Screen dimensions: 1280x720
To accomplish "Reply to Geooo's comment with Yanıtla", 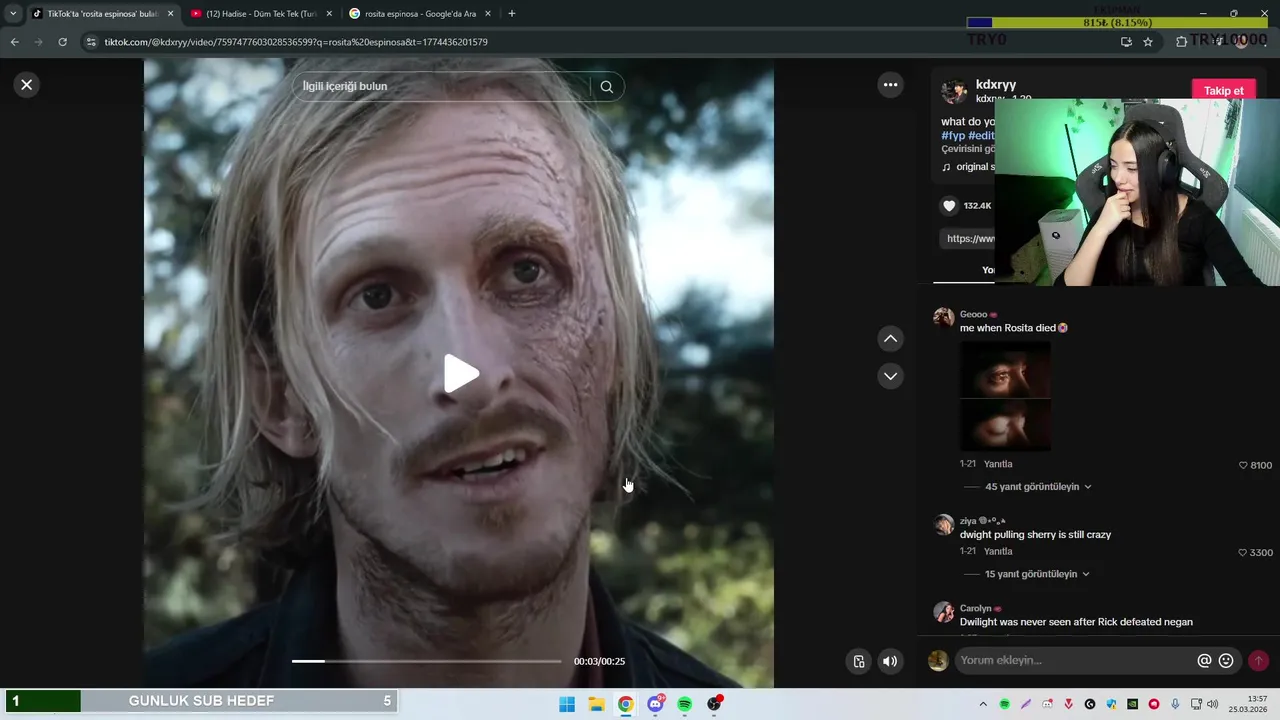I will [998, 465].
